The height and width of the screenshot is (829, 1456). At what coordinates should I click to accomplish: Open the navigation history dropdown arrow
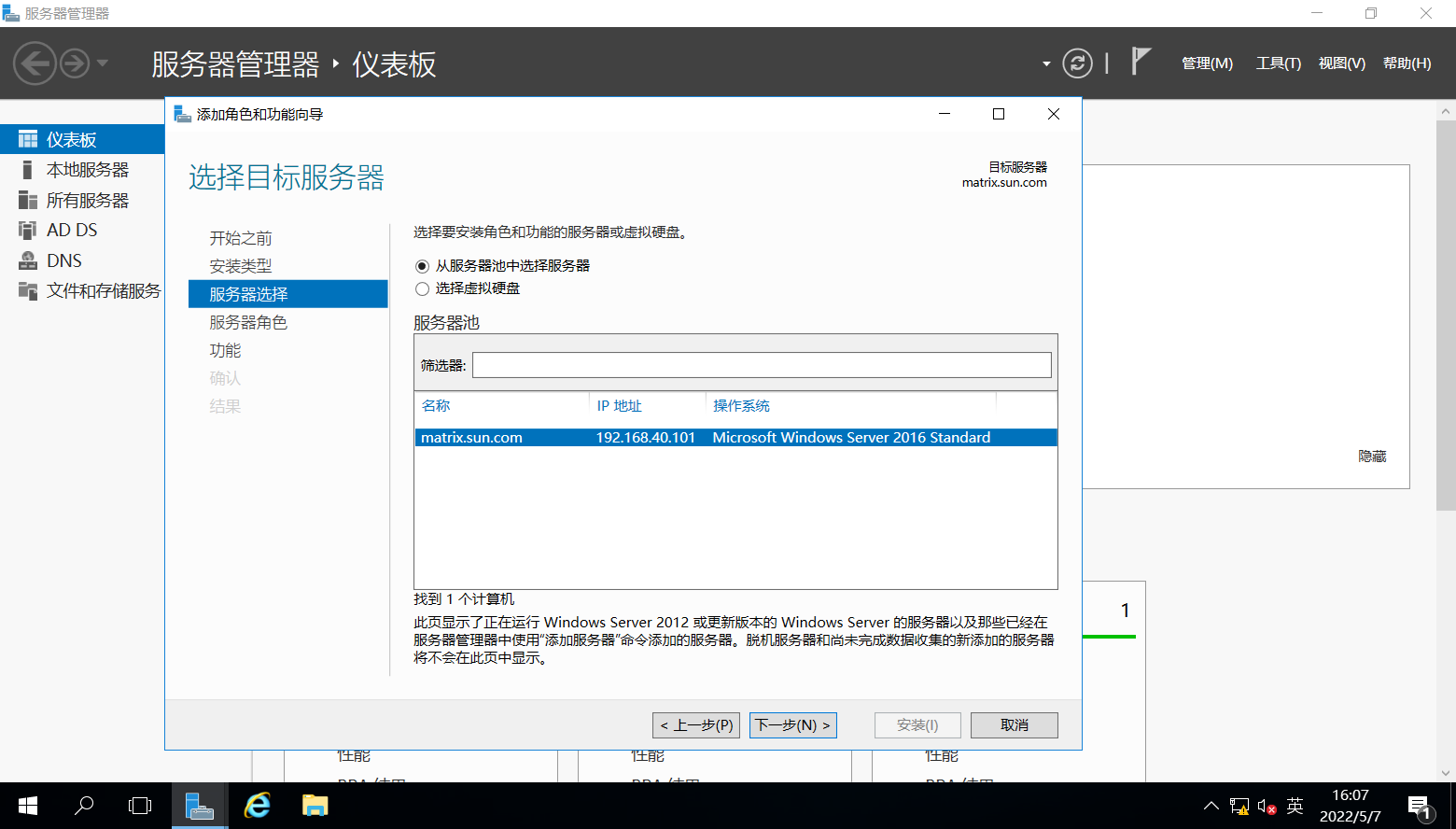102,63
